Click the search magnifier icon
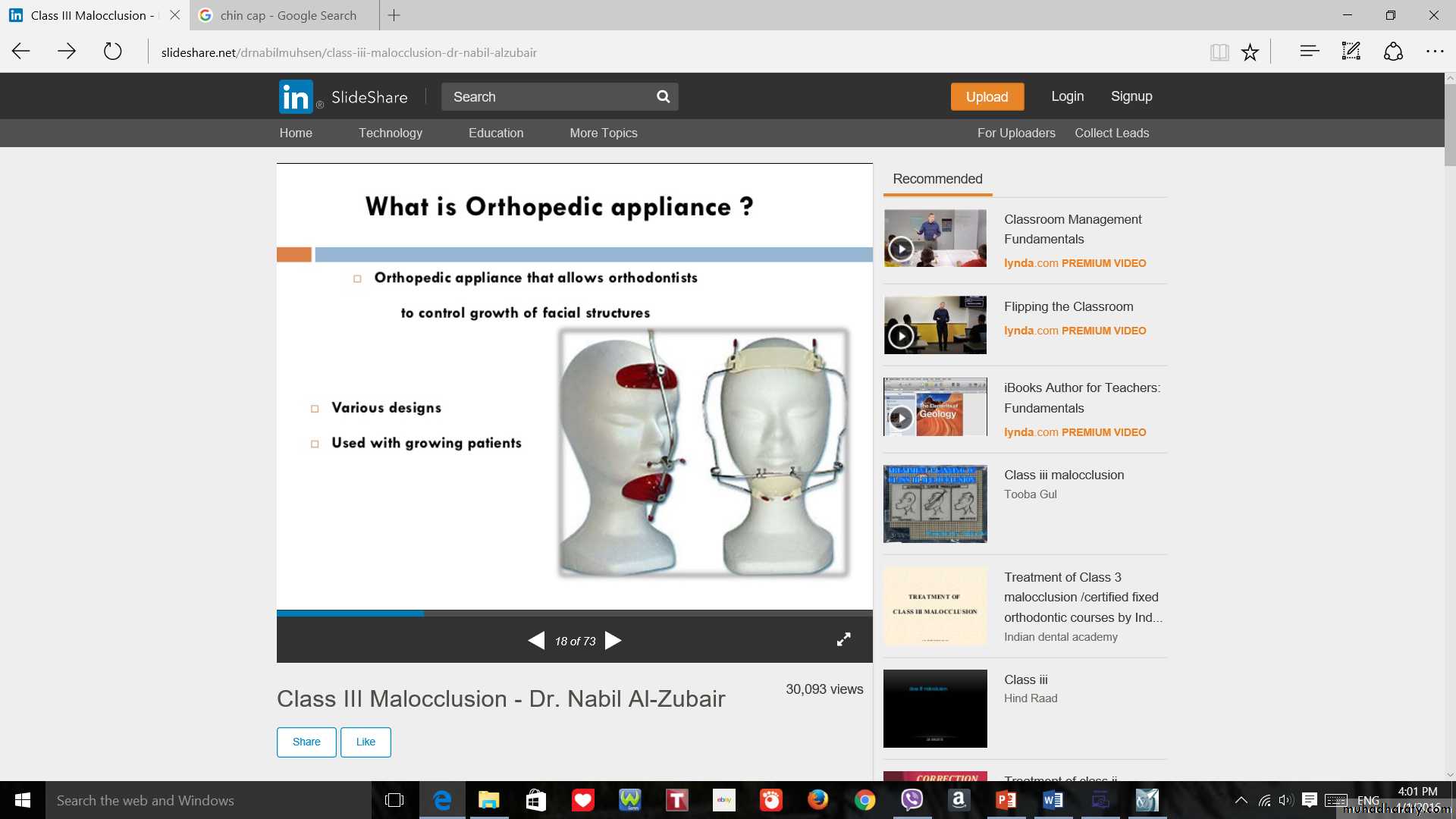Screen dimensions: 1456x819 pyautogui.click(x=663, y=97)
